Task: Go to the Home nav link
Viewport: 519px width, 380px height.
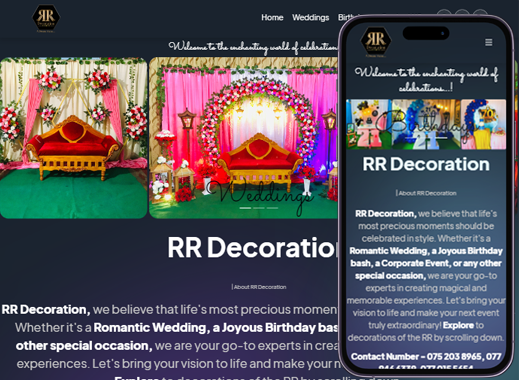Action: (272, 17)
